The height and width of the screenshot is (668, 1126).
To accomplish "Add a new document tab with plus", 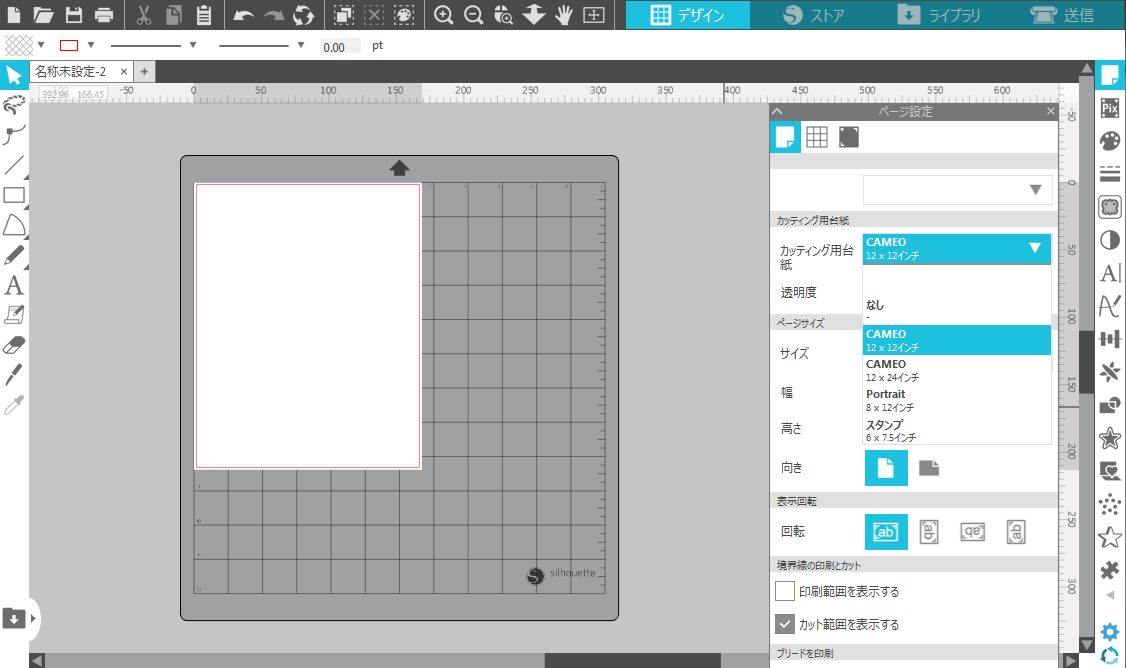I will tap(144, 72).
